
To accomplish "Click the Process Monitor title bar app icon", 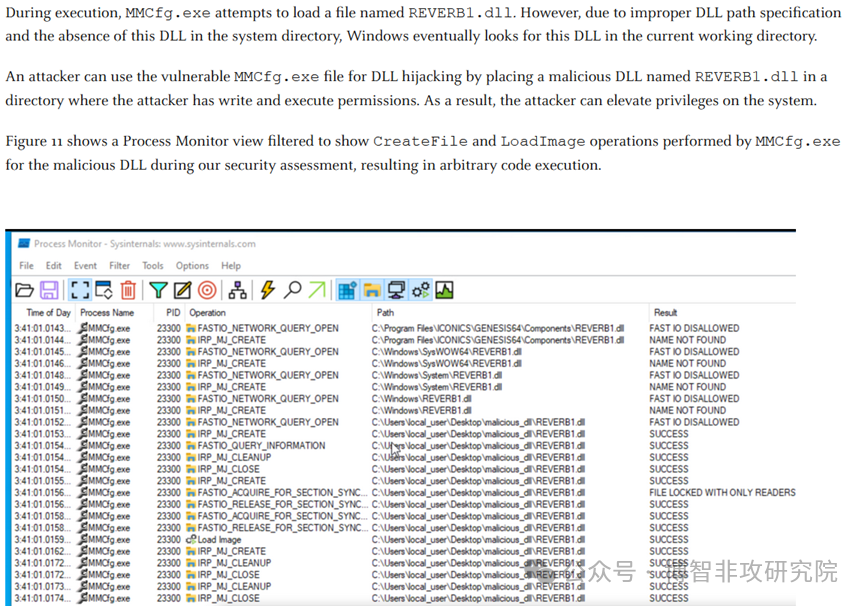I will click(x=24, y=243).
